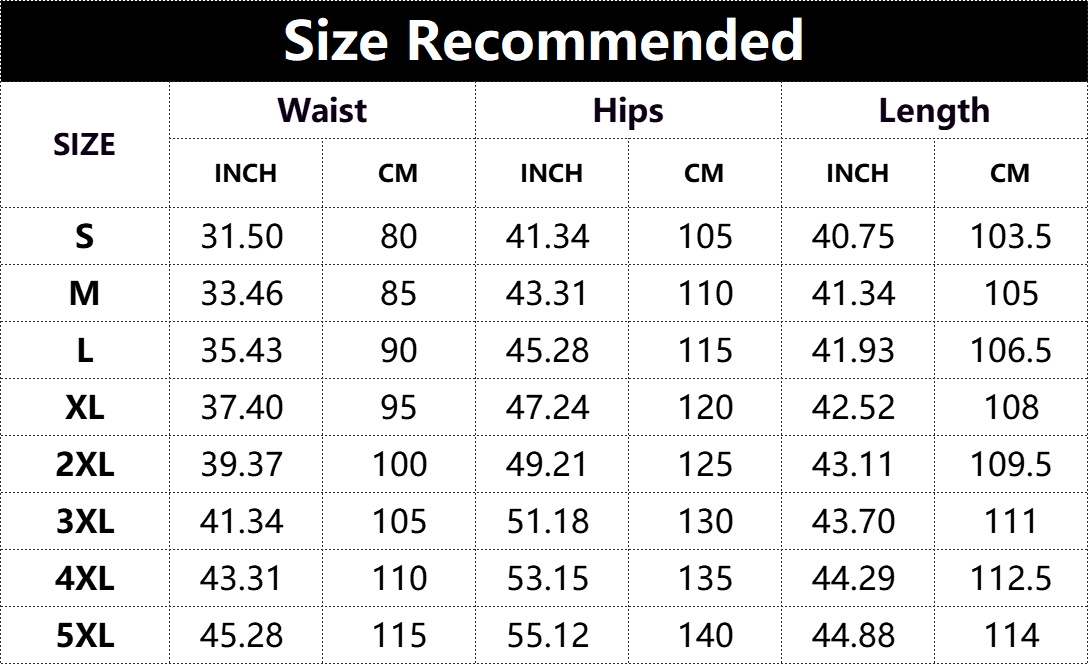
Task: Click the CM subheader under Length
Action: click(1010, 173)
